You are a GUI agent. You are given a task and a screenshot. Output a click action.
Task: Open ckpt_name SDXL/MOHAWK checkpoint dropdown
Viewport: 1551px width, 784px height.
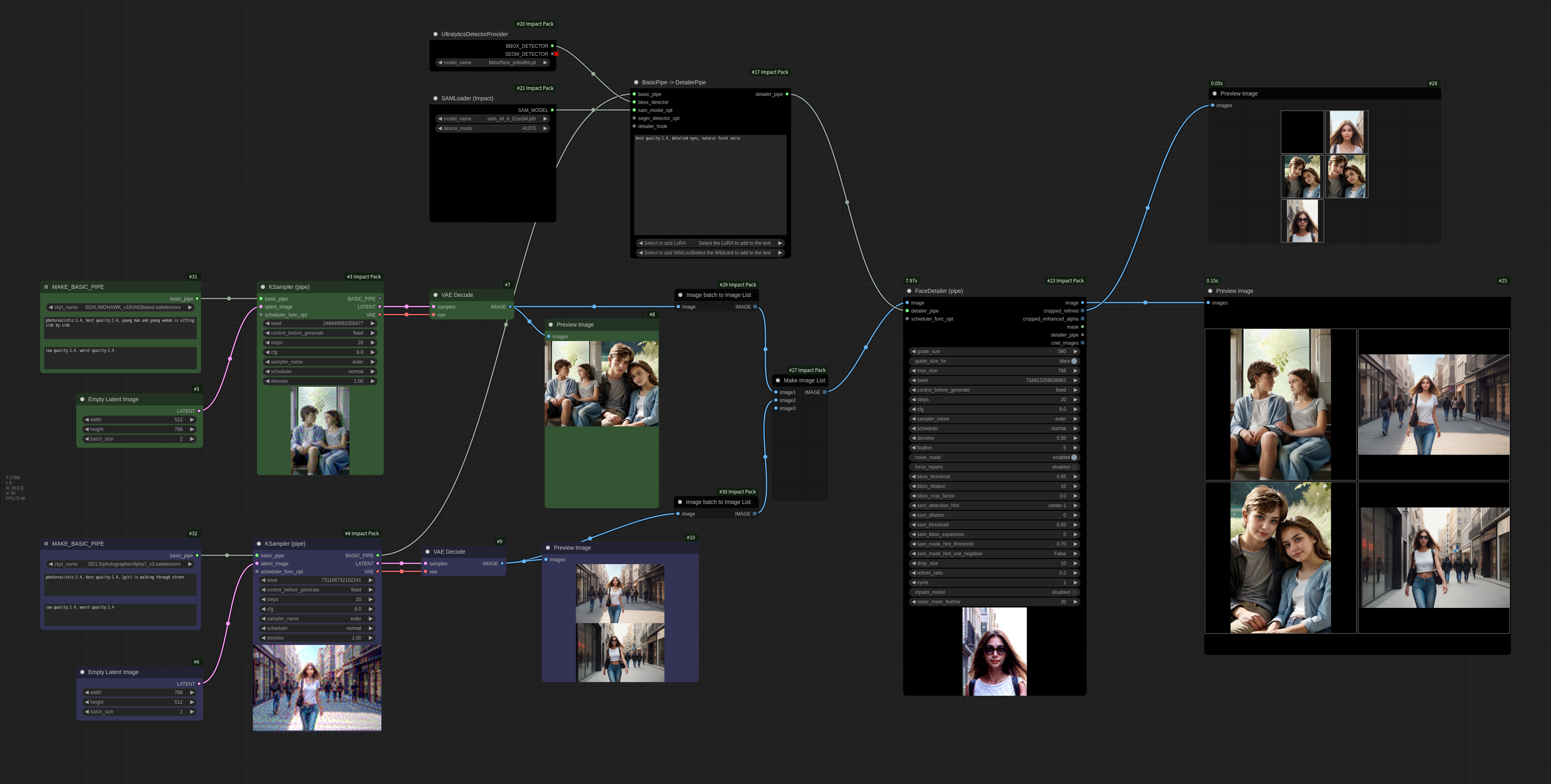point(120,307)
